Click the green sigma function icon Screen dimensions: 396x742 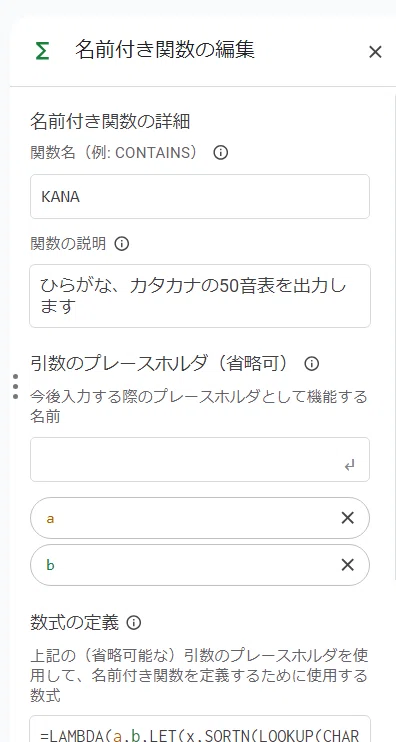42,51
